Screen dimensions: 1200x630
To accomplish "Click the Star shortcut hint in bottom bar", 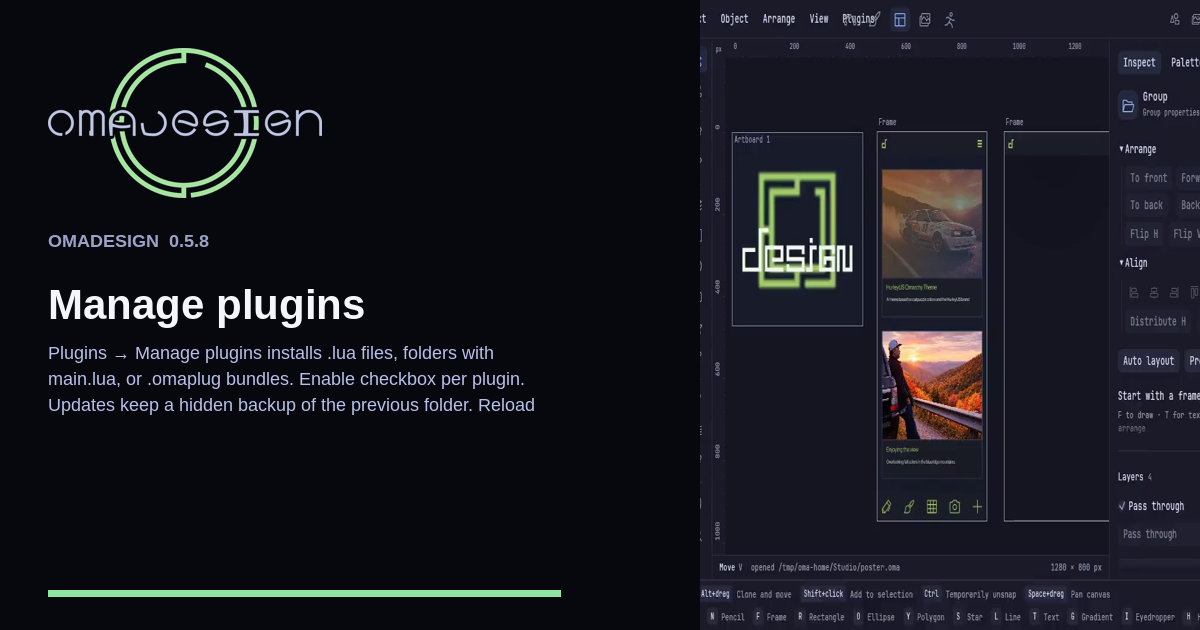I will point(968,617).
